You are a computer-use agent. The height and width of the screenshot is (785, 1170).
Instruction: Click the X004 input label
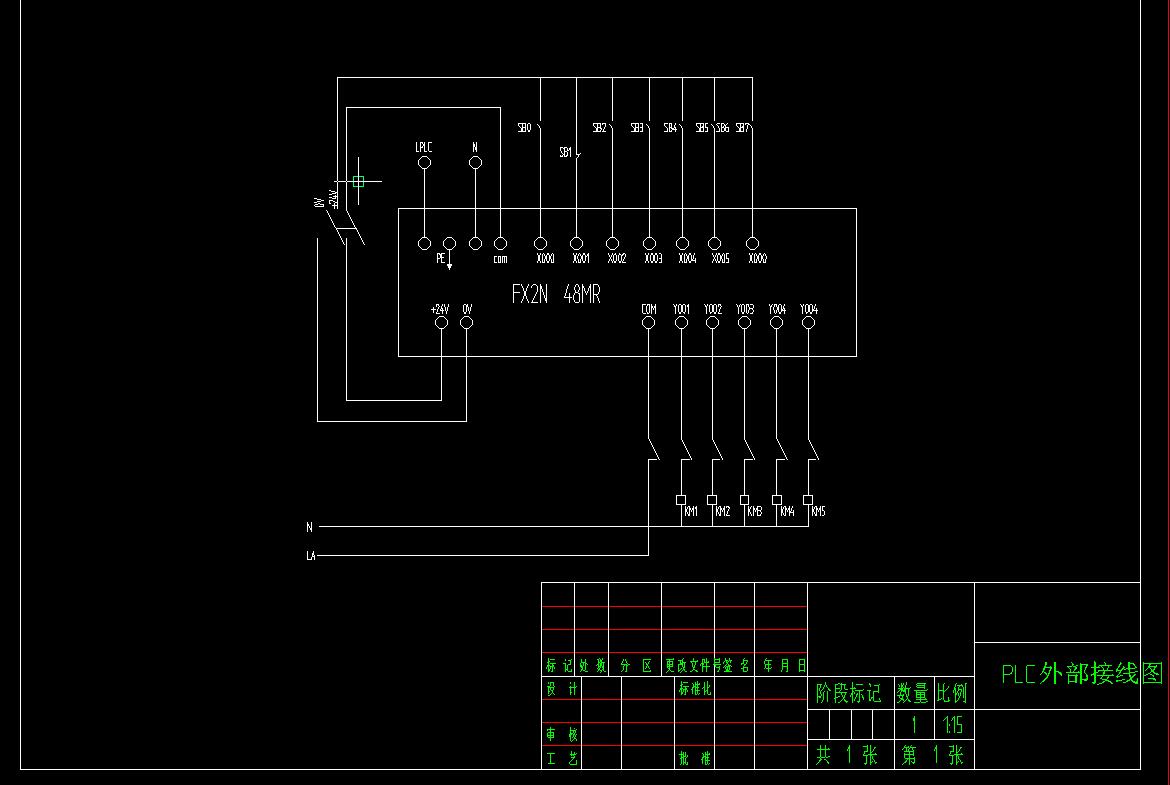[x=687, y=258]
